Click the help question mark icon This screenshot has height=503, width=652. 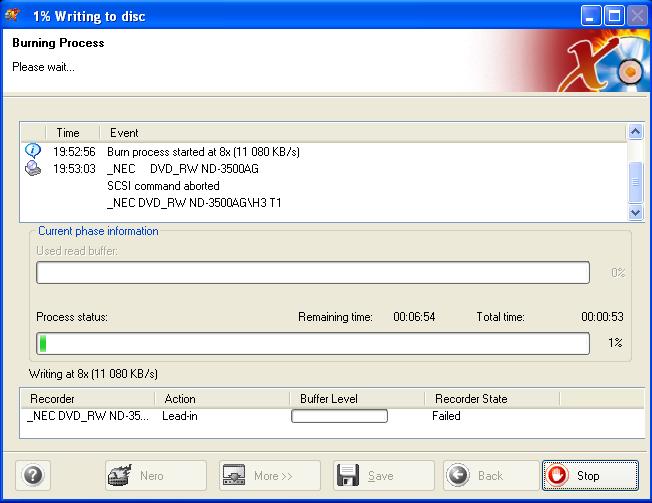coord(33,475)
